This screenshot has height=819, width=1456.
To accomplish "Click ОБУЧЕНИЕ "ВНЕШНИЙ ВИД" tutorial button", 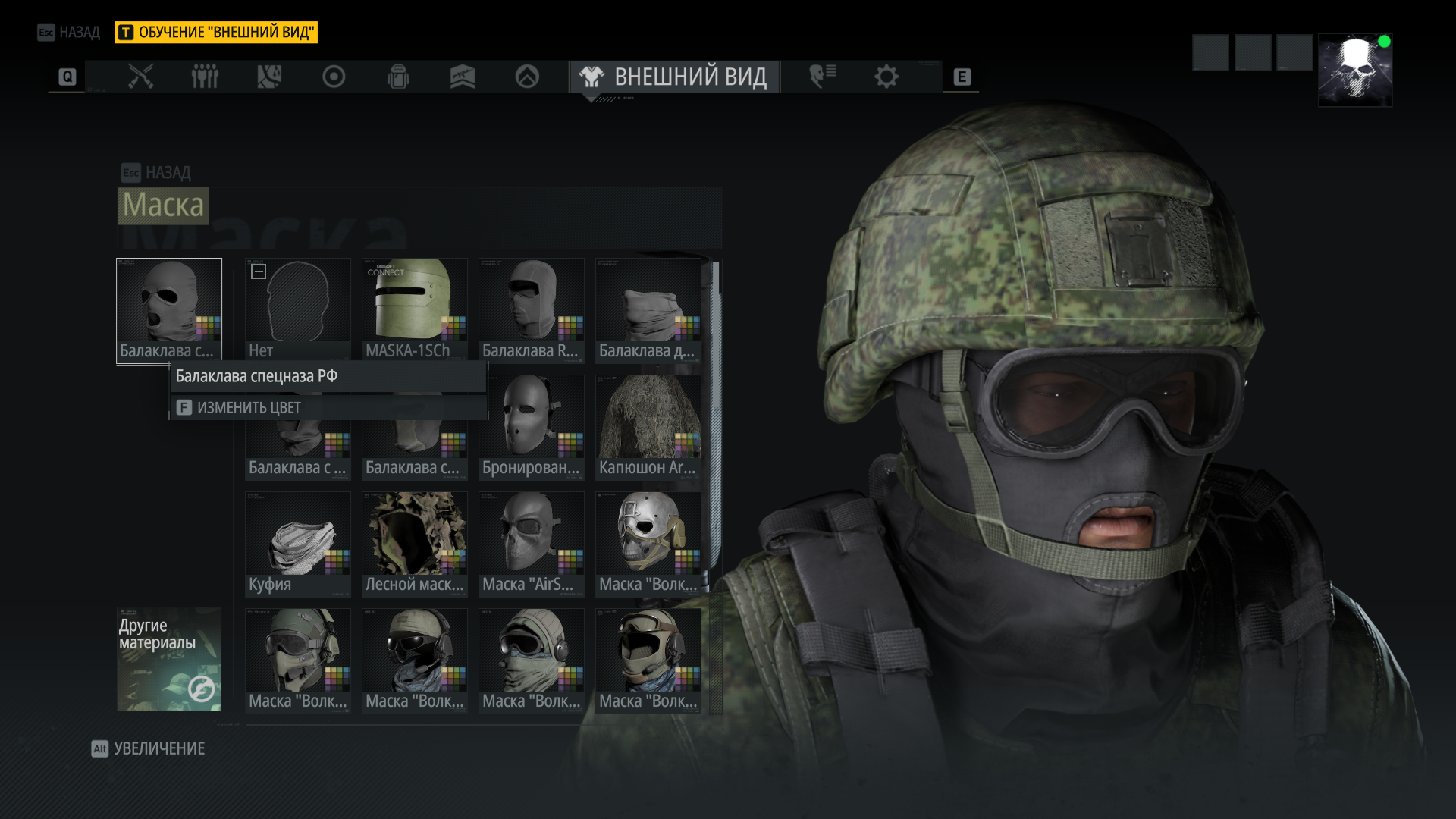I will [x=216, y=33].
